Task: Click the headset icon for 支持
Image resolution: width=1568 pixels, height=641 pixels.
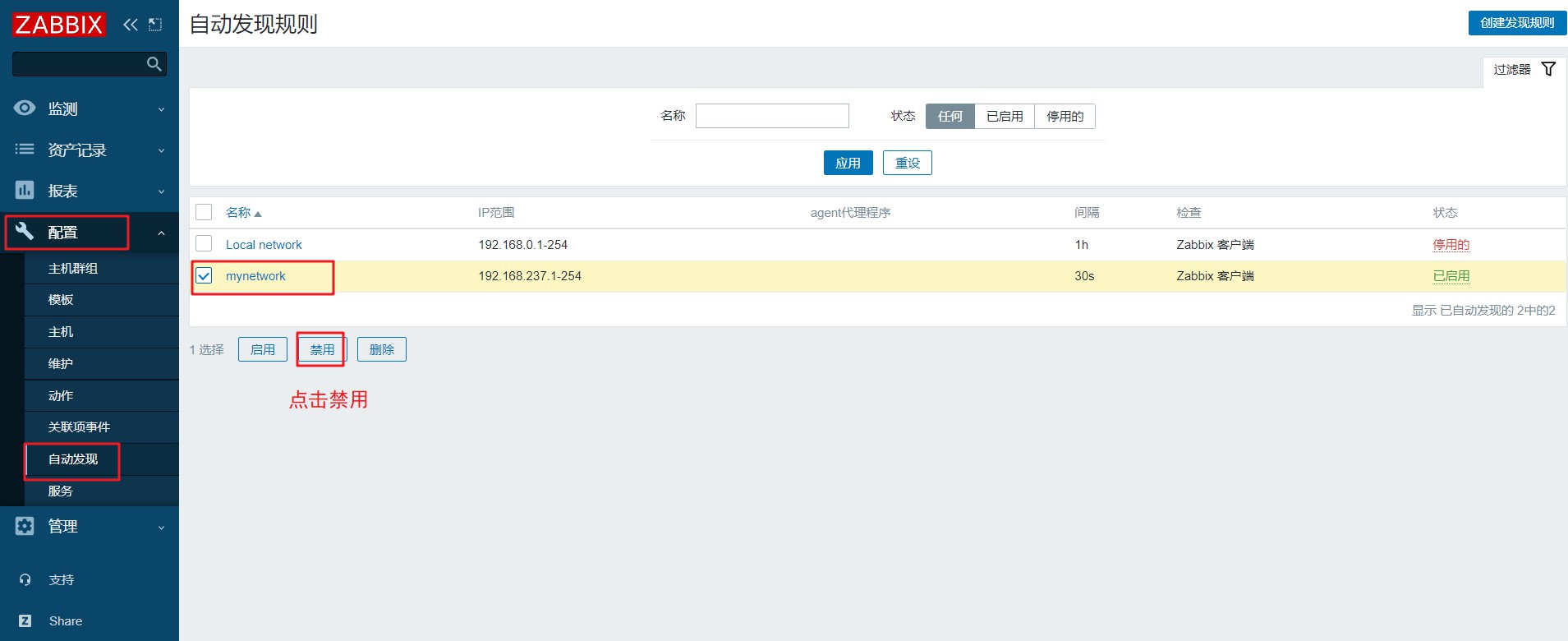Action: pyautogui.click(x=25, y=579)
